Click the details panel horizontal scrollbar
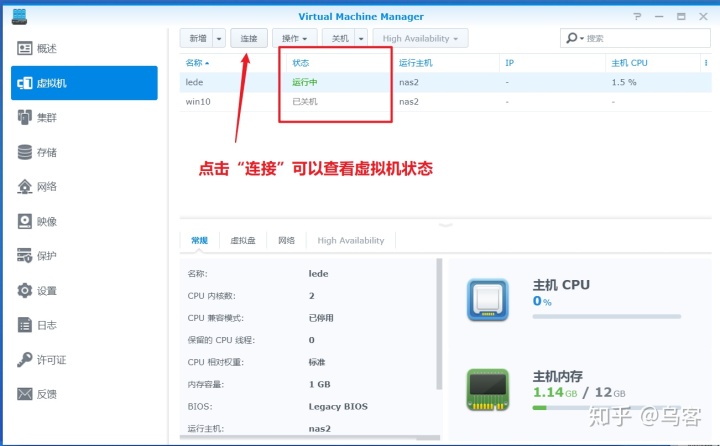 click(x=310, y=438)
